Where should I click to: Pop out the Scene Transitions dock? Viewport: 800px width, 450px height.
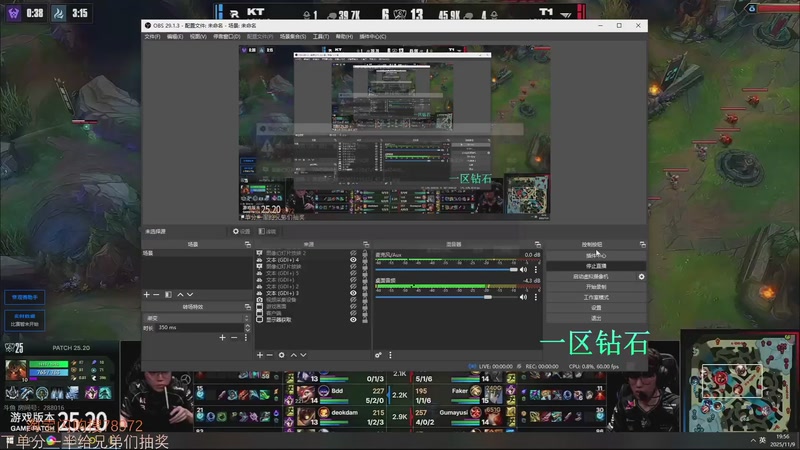(x=247, y=307)
